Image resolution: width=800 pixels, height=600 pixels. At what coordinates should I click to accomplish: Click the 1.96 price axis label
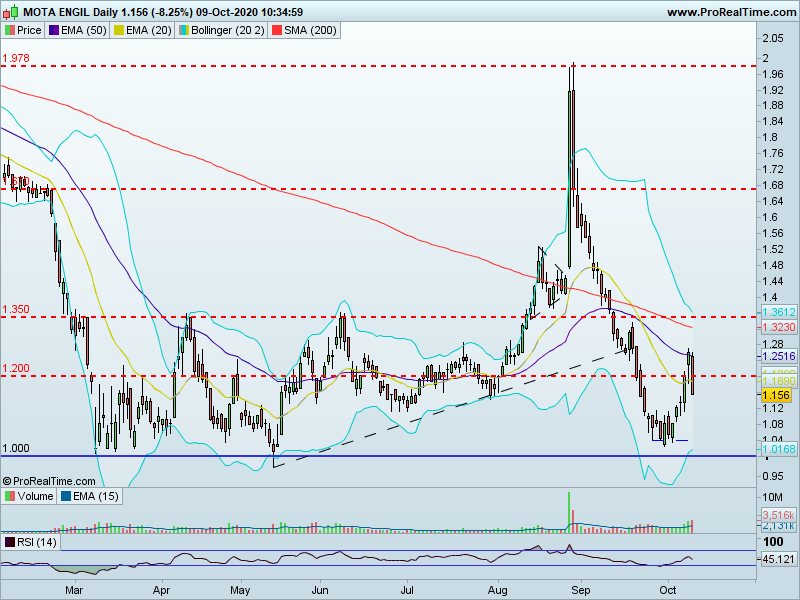coord(773,74)
